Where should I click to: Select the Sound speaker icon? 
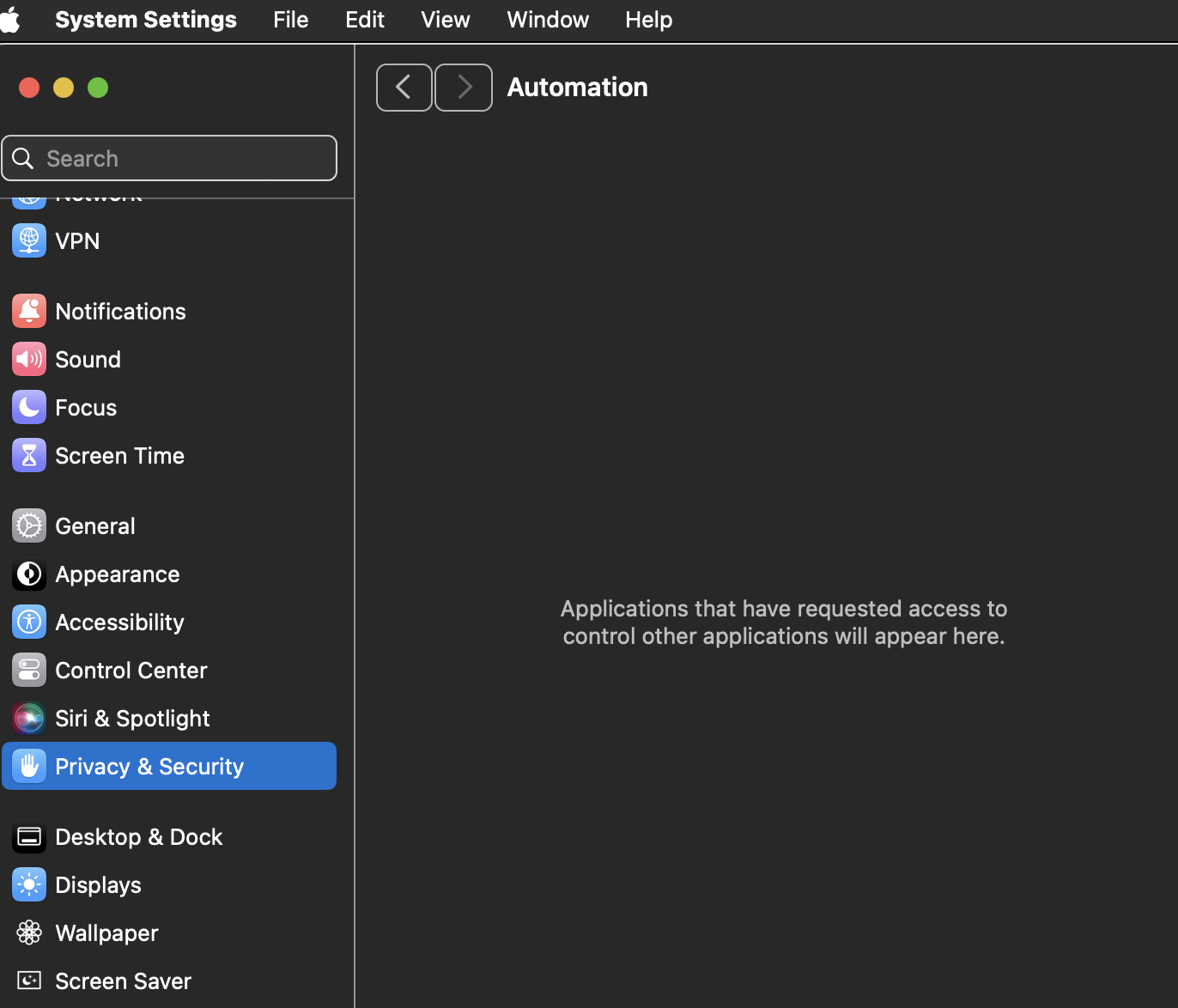point(29,360)
